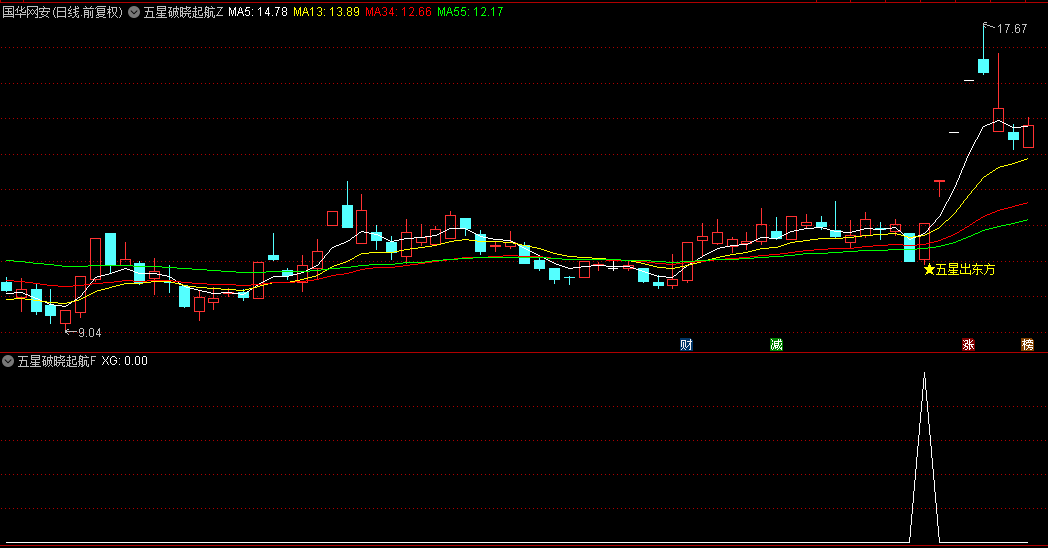Click the green MA55: 12.17 label
1048x548 pixels.
(471, 12)
